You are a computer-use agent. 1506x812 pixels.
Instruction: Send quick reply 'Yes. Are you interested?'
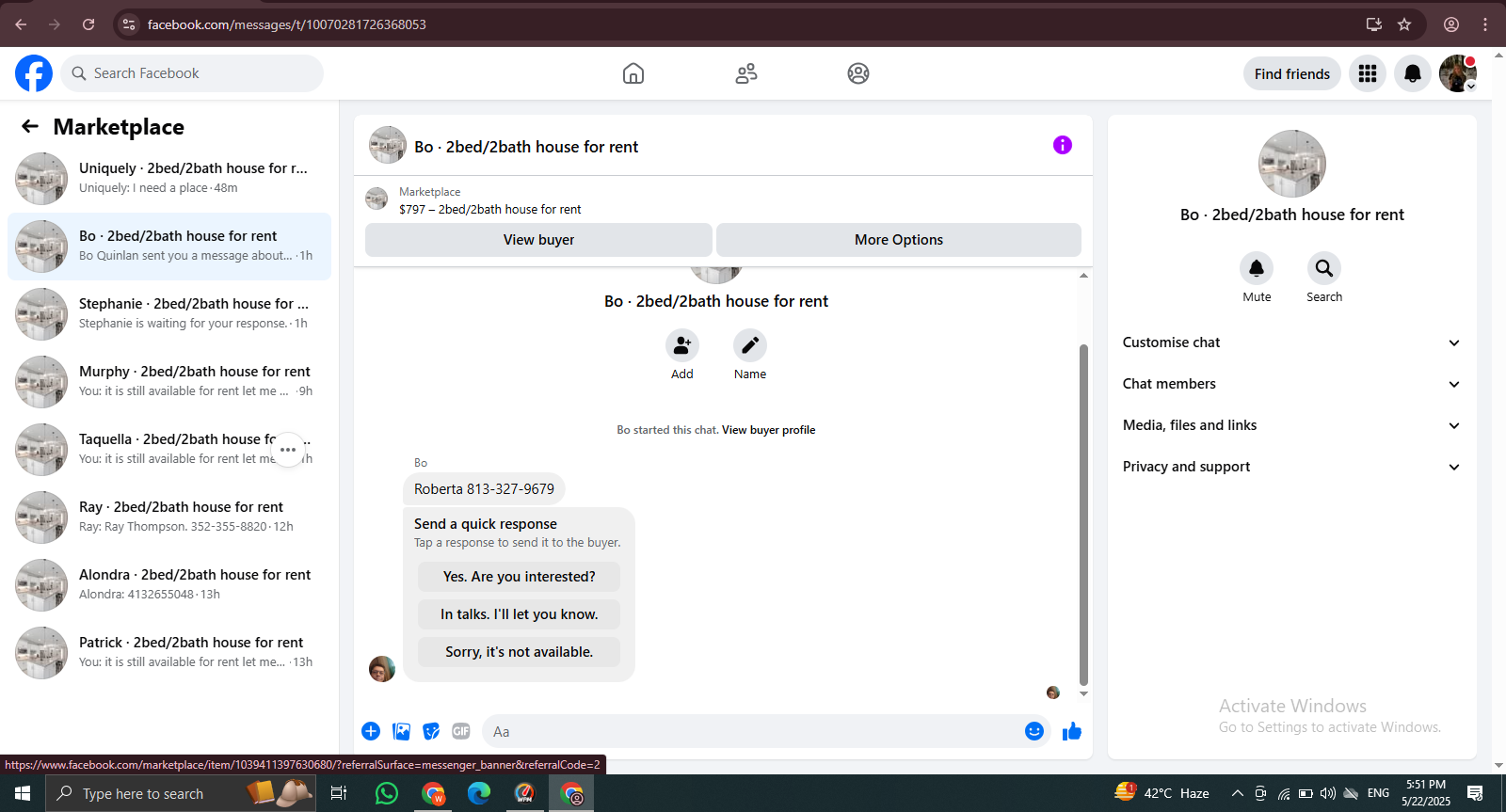tap(520, 577)
